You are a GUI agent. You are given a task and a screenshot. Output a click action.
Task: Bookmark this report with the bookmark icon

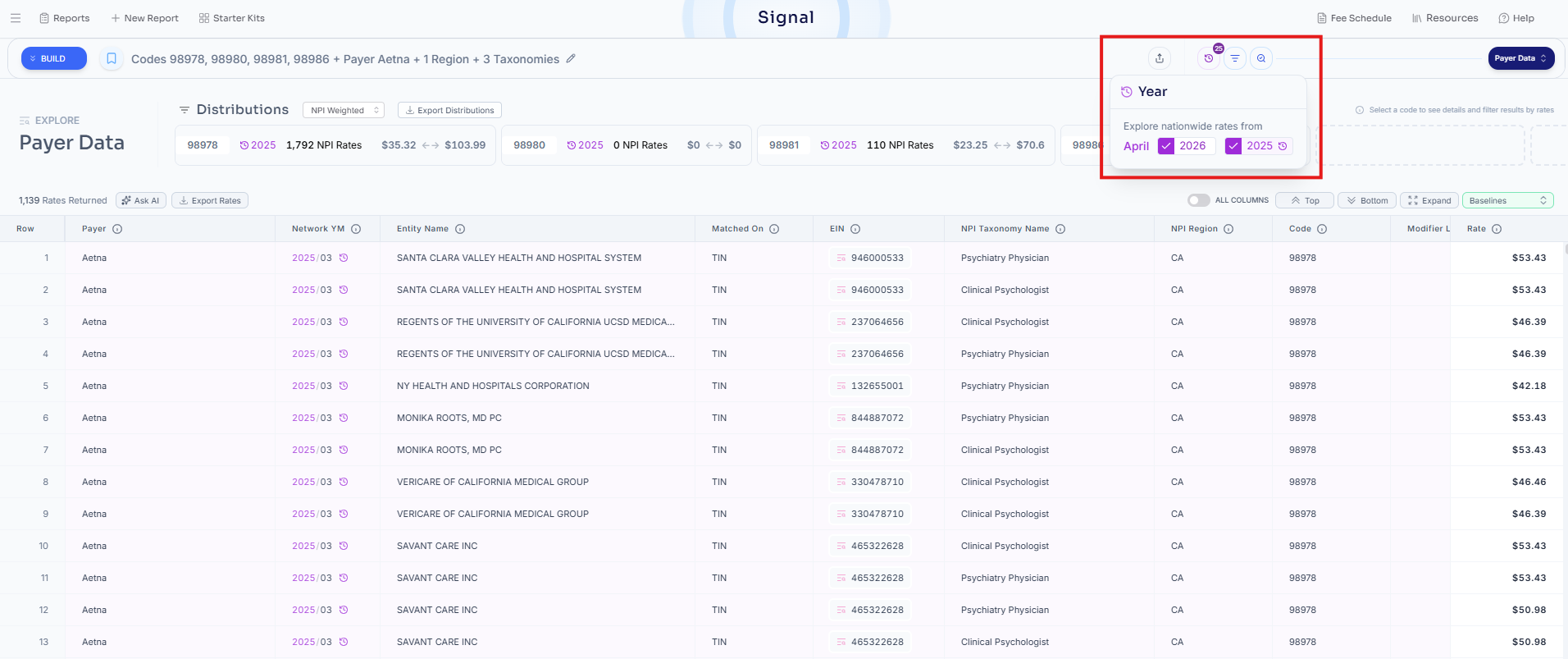(x=112, y=58)
